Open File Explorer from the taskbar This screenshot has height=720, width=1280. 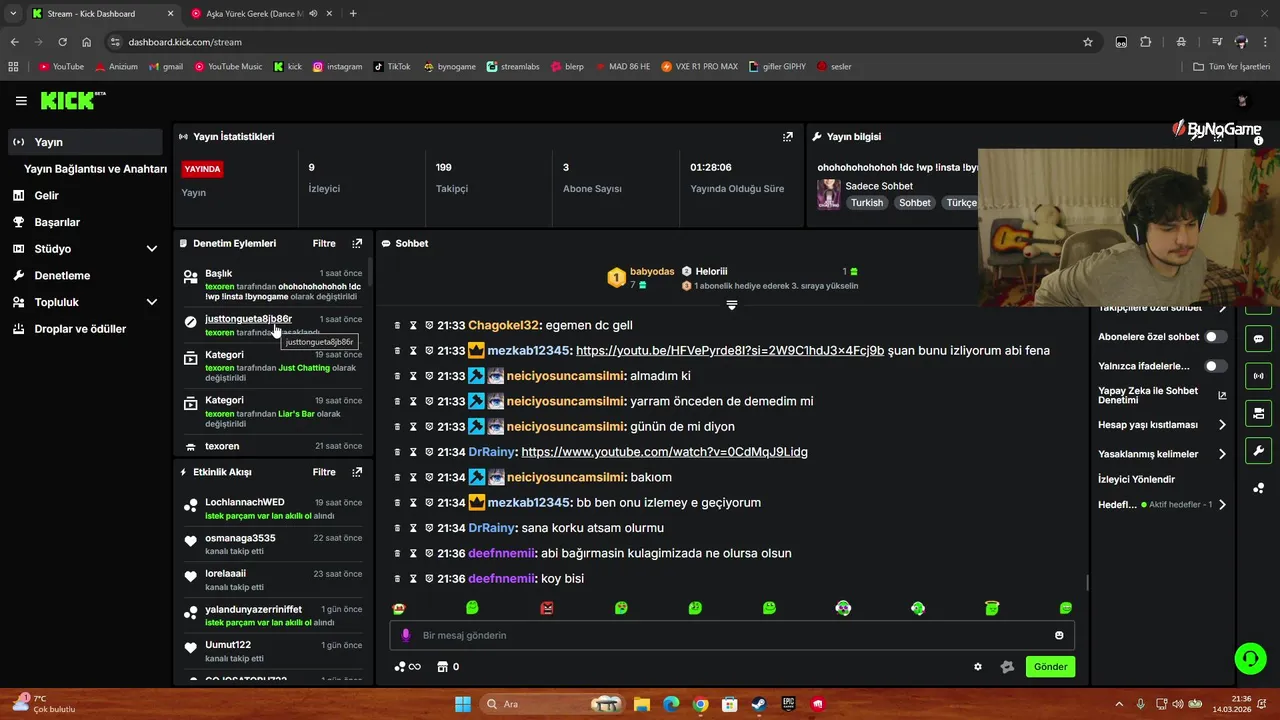[642, 704]
